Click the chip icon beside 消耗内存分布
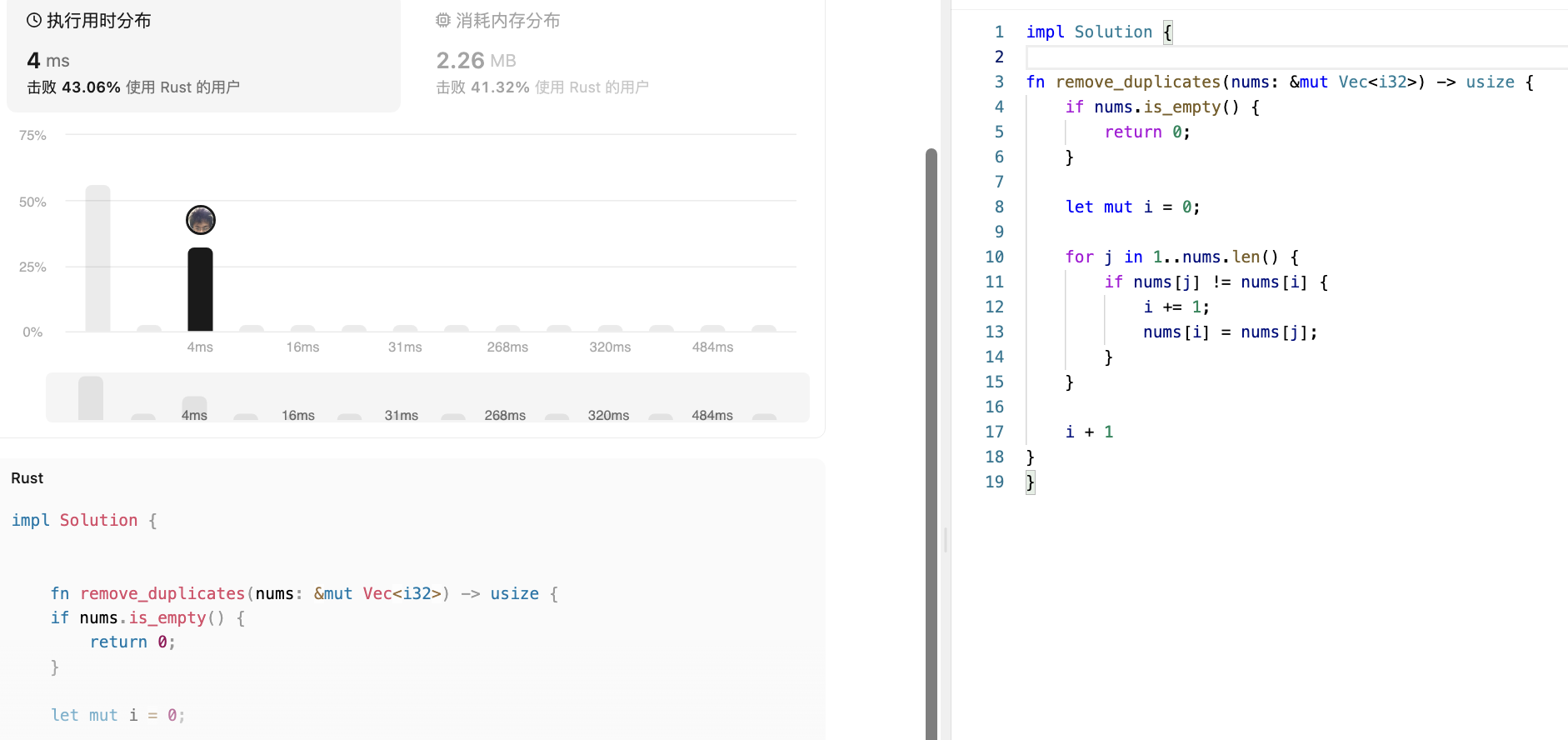This screenshot has width=1568, height=740. (x=443, y=21)
